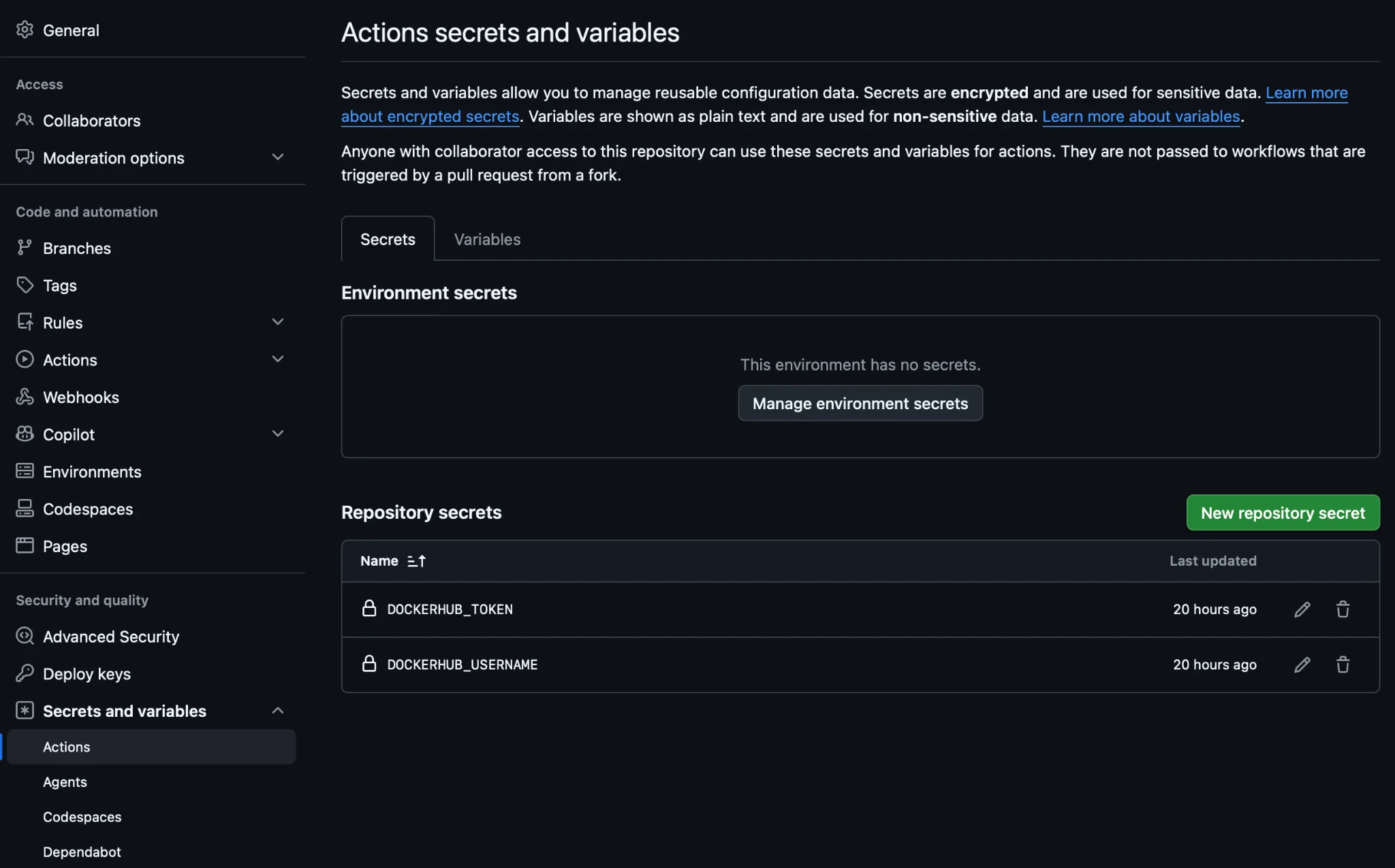Click 'This environment has no secrets.' text

coord(860,365)
